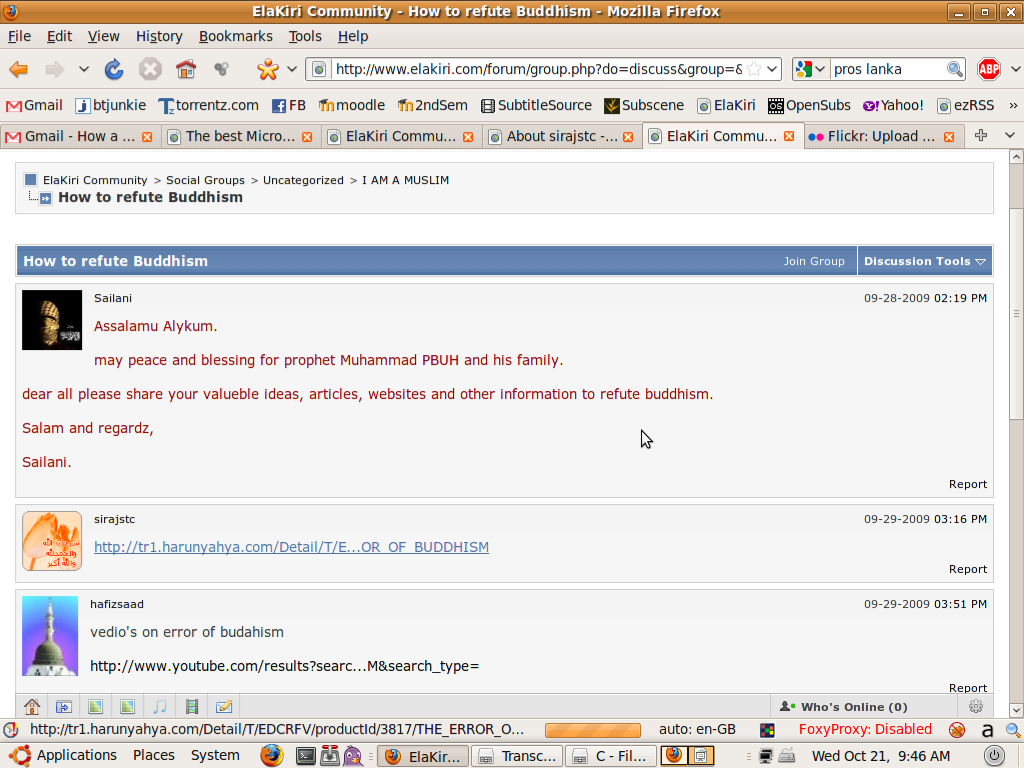Viewport: 1024px width, 768px height.
Task: Click the search magnifier in search box
Action: click(954, 69)
